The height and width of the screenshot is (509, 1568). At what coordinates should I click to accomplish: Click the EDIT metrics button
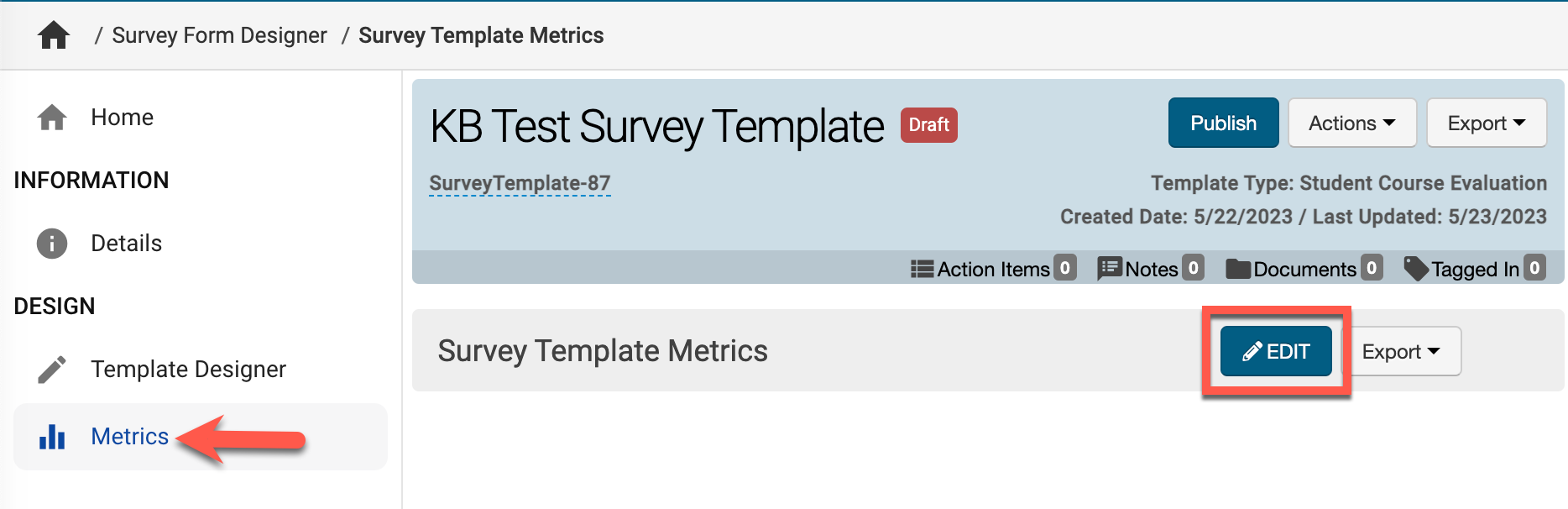[x=1276, y=351]
